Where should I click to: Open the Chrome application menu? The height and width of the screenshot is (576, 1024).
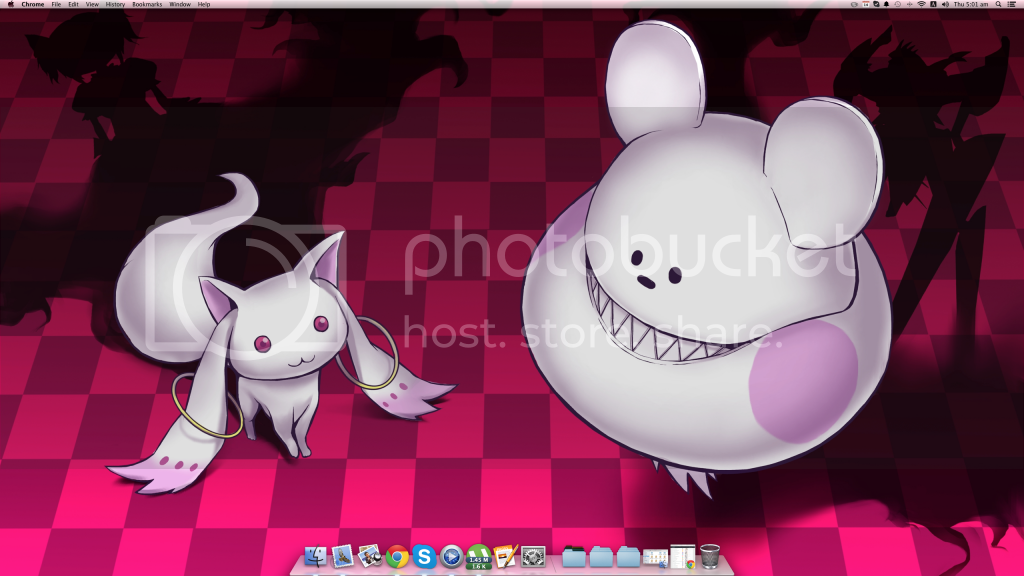click(x=32, y=5)
